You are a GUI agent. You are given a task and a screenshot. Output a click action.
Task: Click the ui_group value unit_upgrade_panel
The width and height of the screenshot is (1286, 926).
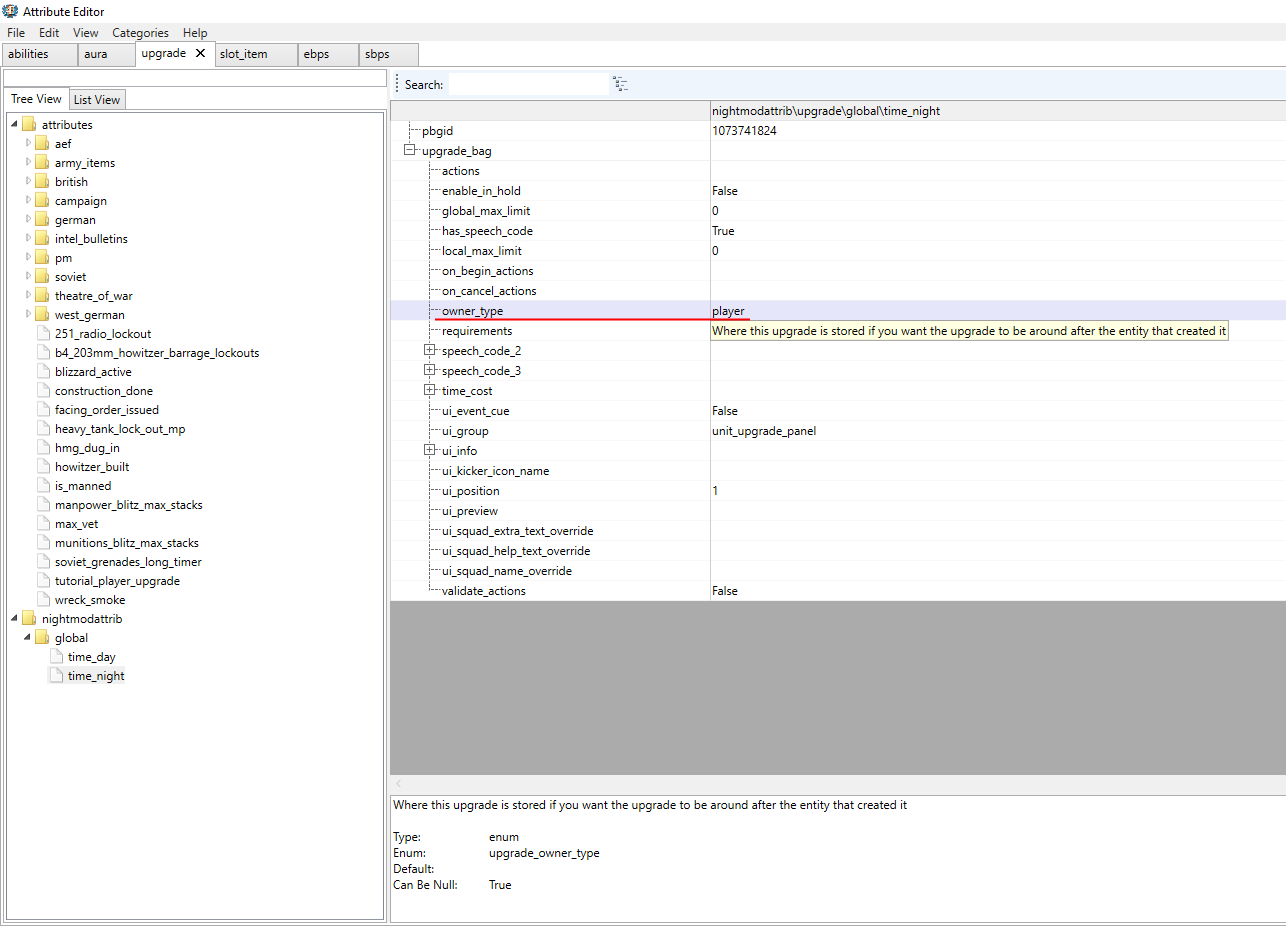764,431
